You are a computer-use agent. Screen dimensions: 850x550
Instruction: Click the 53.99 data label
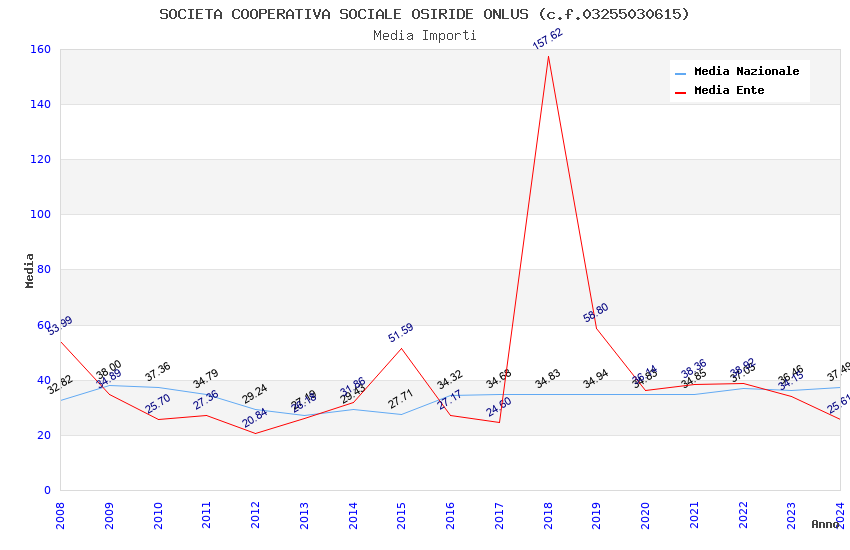pyautogui.click(x=60, y=326)
